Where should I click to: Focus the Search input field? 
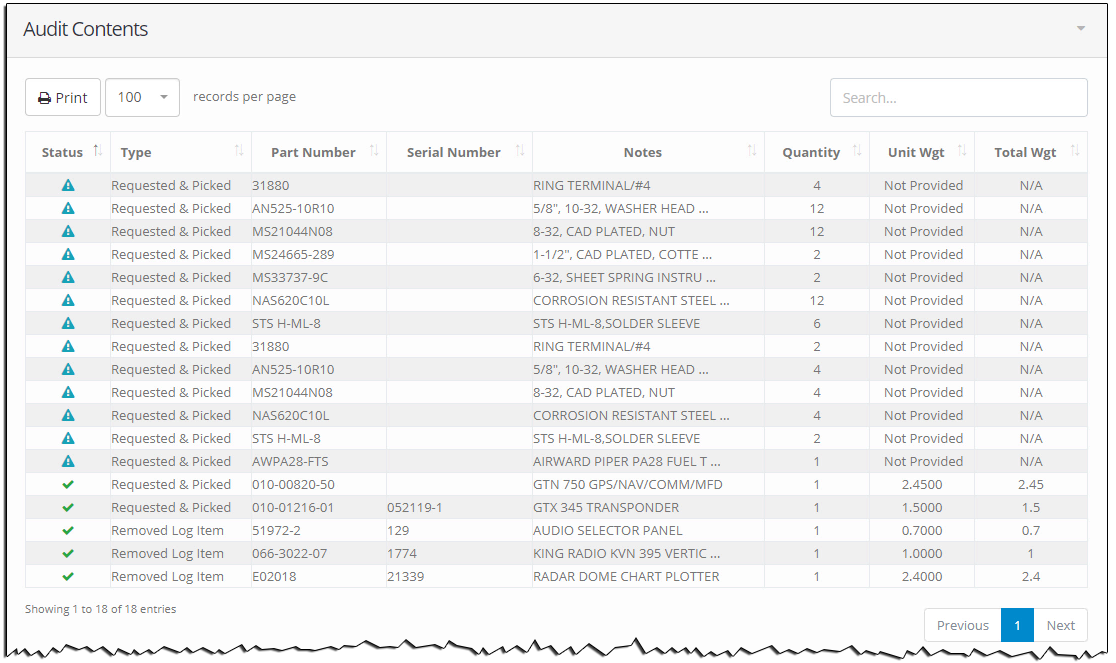[958, 97]
